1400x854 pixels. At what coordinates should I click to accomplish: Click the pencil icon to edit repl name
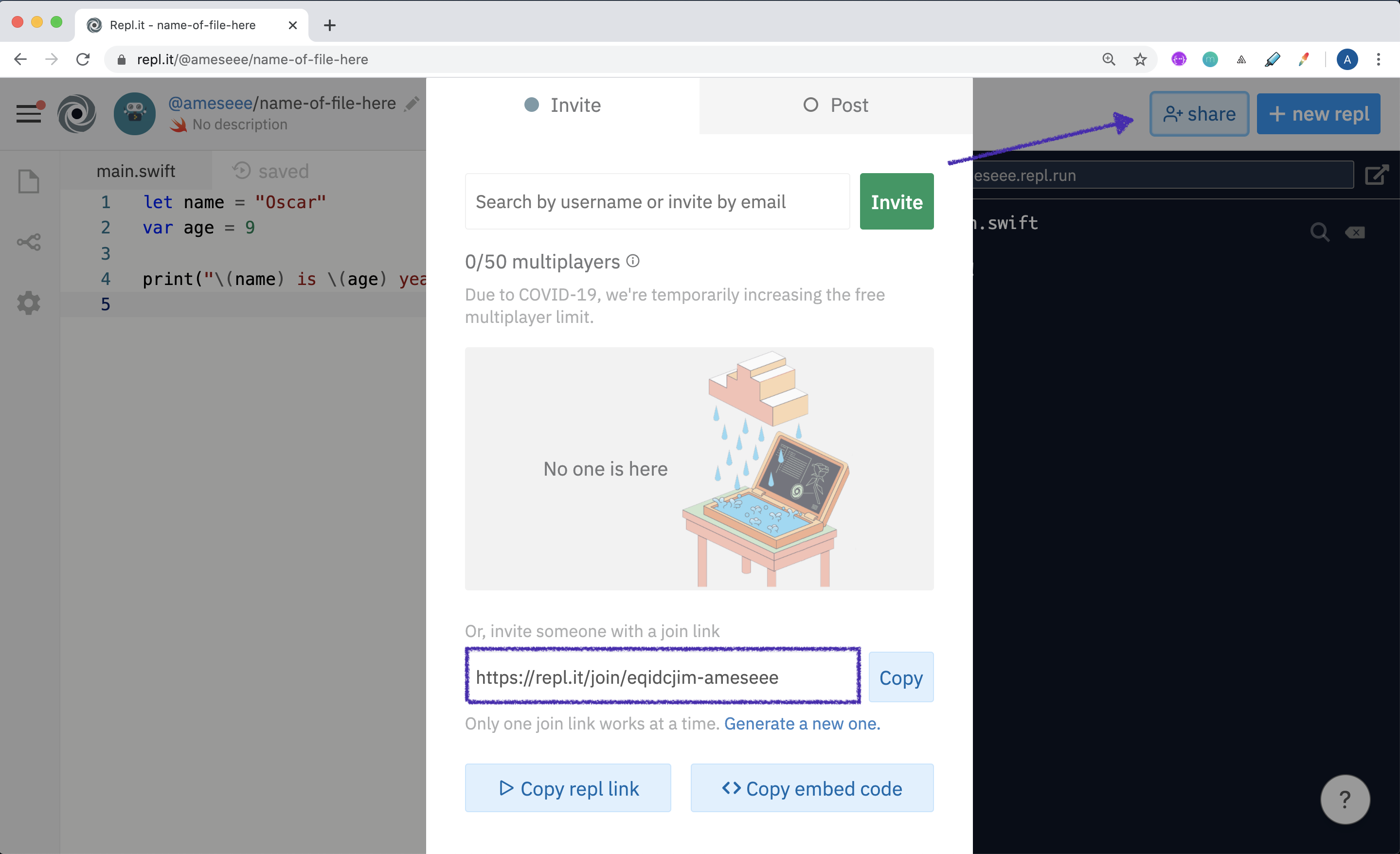pos(412,104)
